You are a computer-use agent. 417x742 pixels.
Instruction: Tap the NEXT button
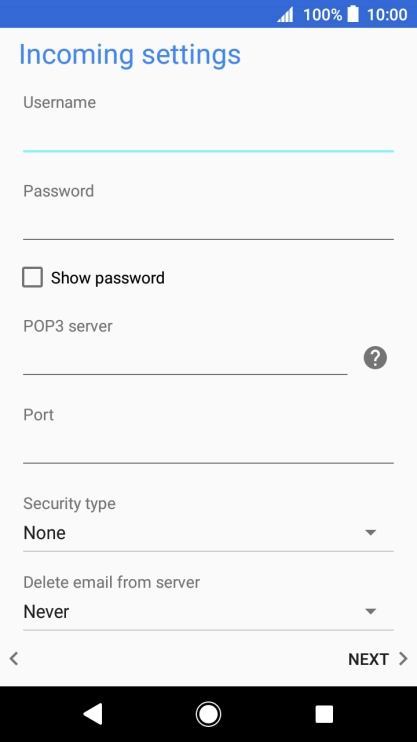[368, 659]
